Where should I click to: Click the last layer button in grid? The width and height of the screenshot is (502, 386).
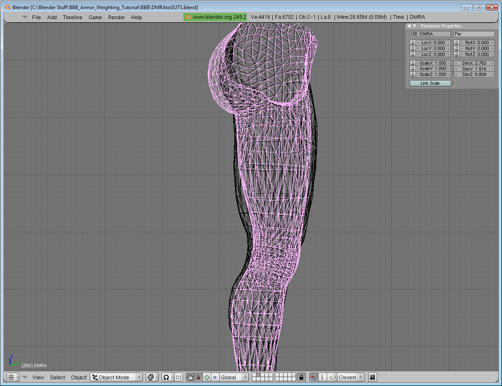(x=293, y=379)
